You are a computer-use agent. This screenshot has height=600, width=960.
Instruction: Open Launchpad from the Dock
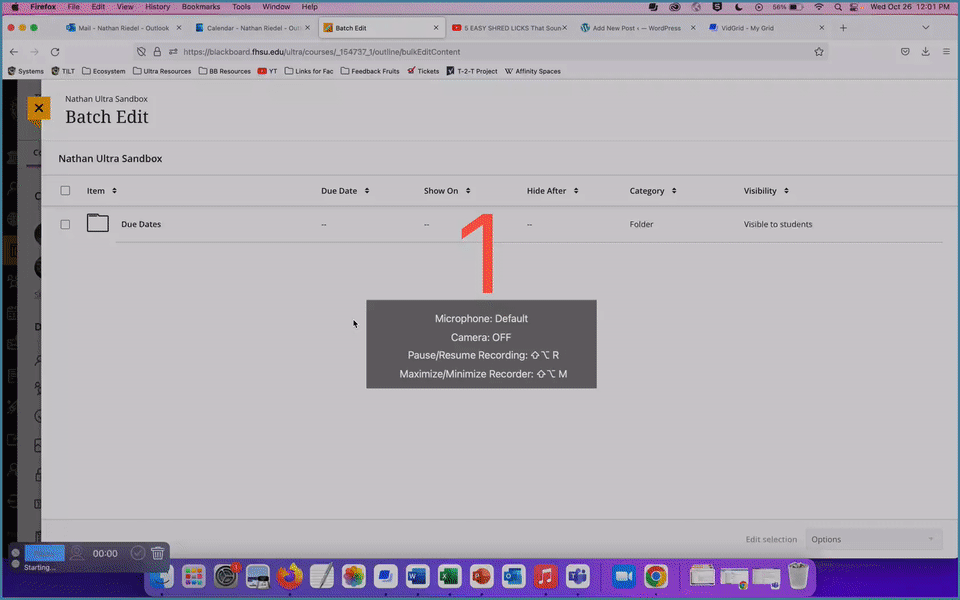[x=193, y=576]
